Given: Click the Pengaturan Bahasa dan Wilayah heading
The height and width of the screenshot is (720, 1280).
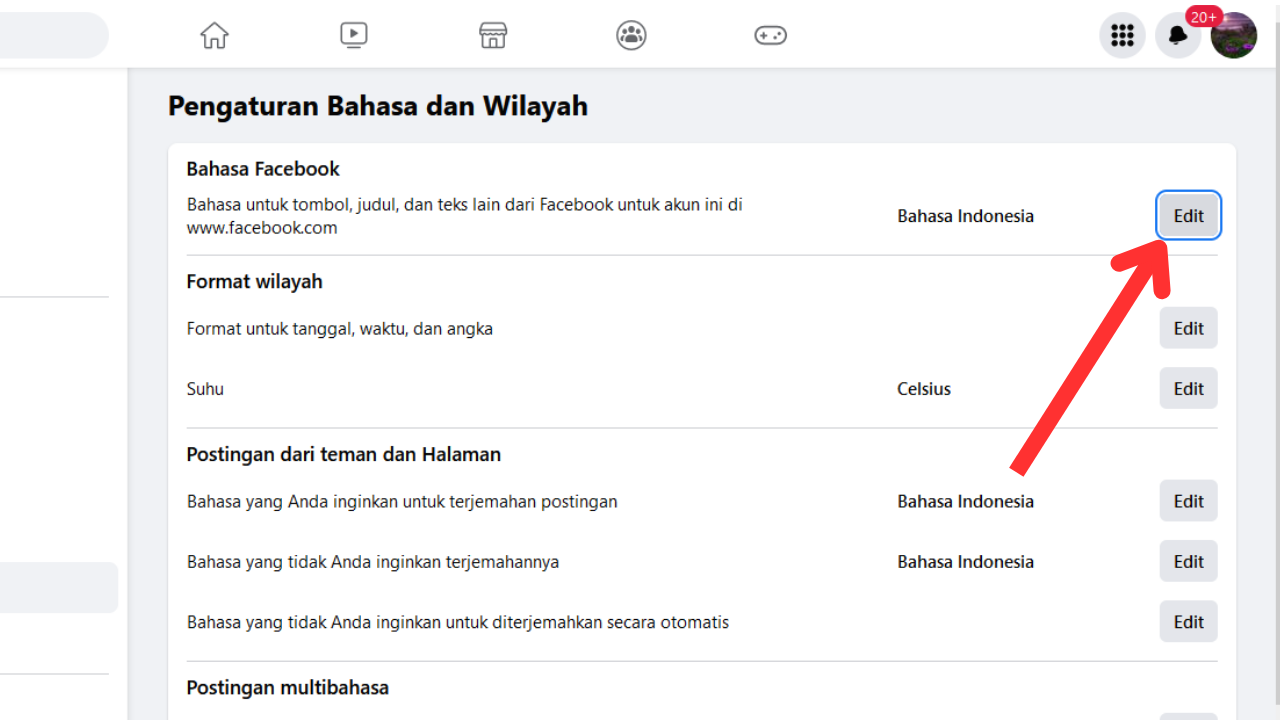Looking at the screenshot, I should (x=378, y=105).
